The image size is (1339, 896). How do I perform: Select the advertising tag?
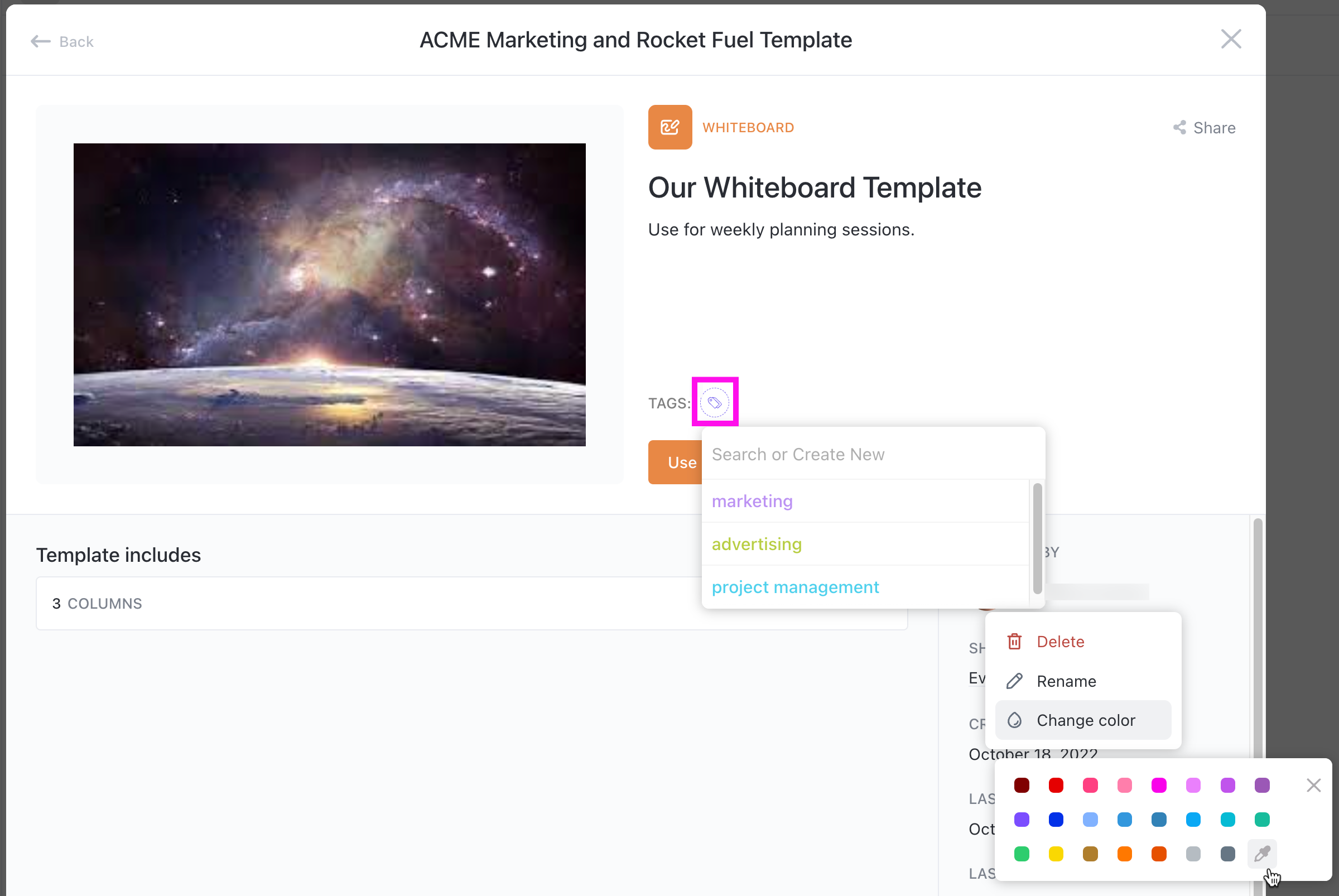[x=756, y=544]
